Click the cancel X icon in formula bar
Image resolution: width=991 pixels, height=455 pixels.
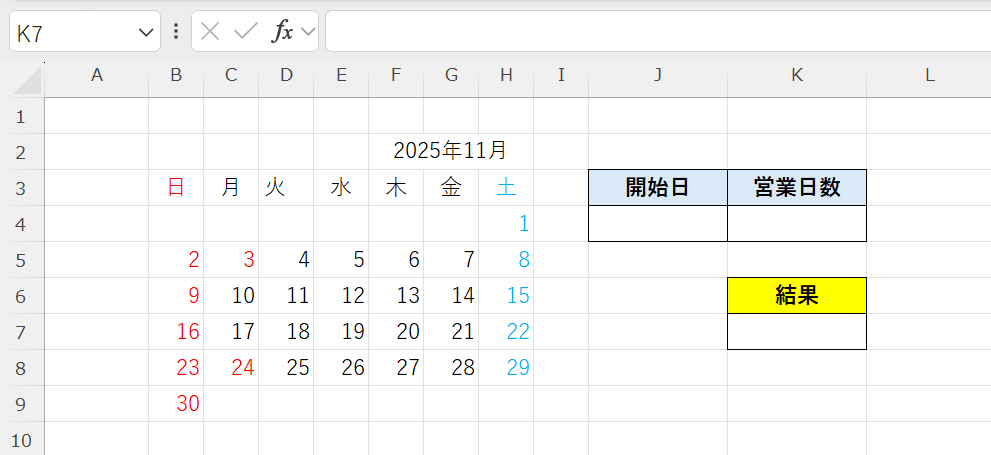coord(209,31)
